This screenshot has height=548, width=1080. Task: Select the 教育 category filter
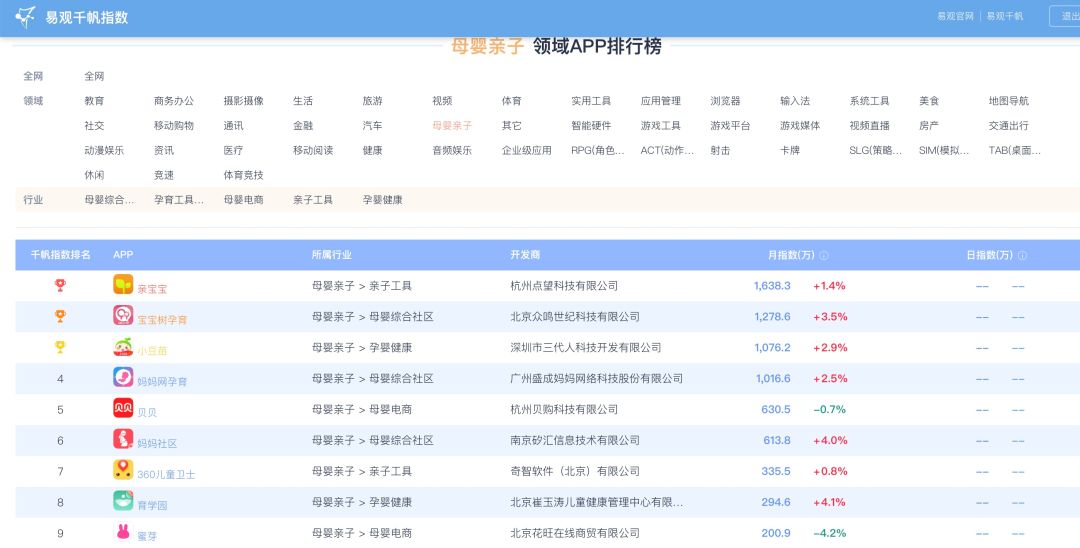tap(94, 101)
